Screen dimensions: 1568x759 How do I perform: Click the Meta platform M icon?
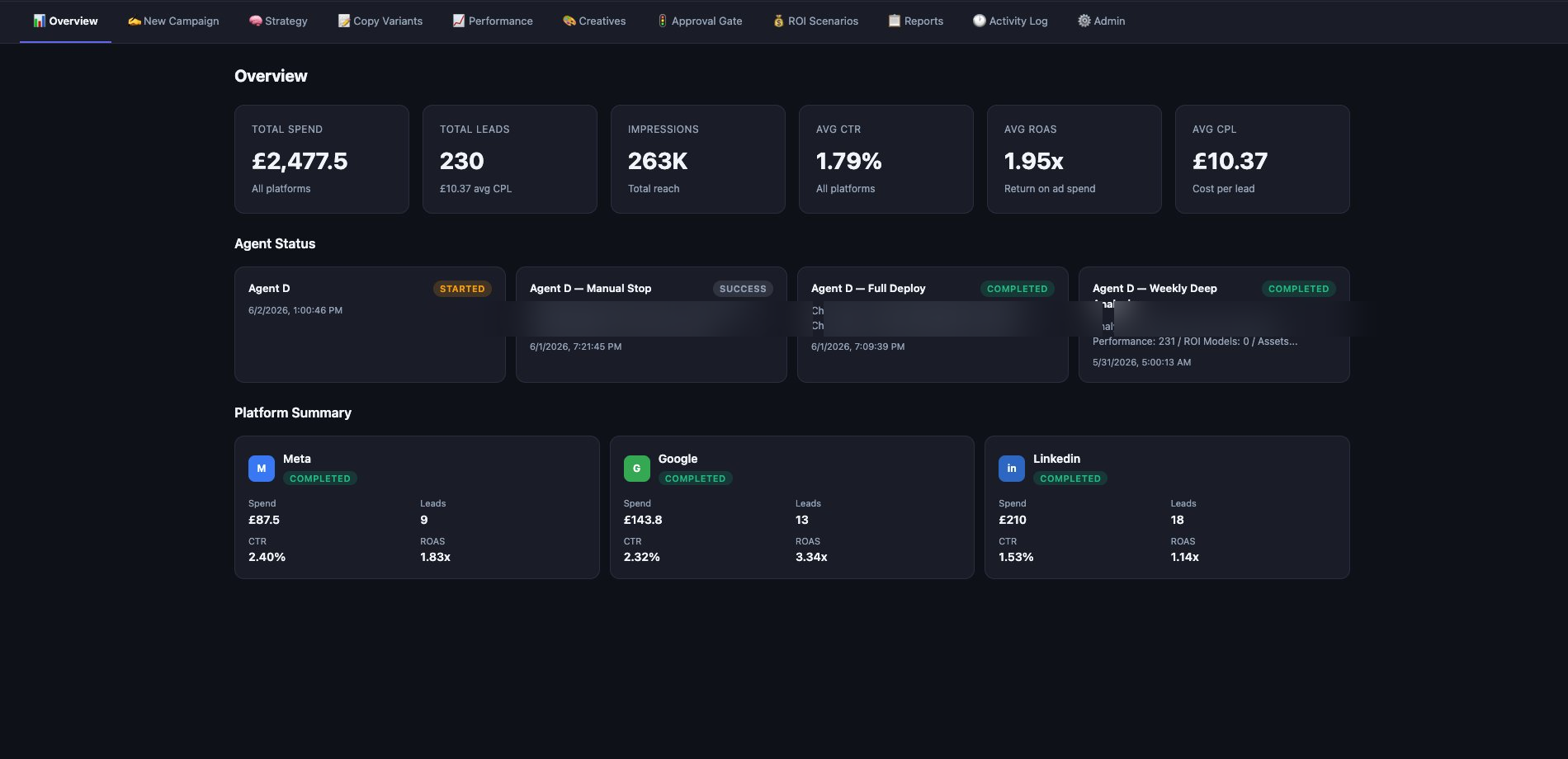coord(262,469)
